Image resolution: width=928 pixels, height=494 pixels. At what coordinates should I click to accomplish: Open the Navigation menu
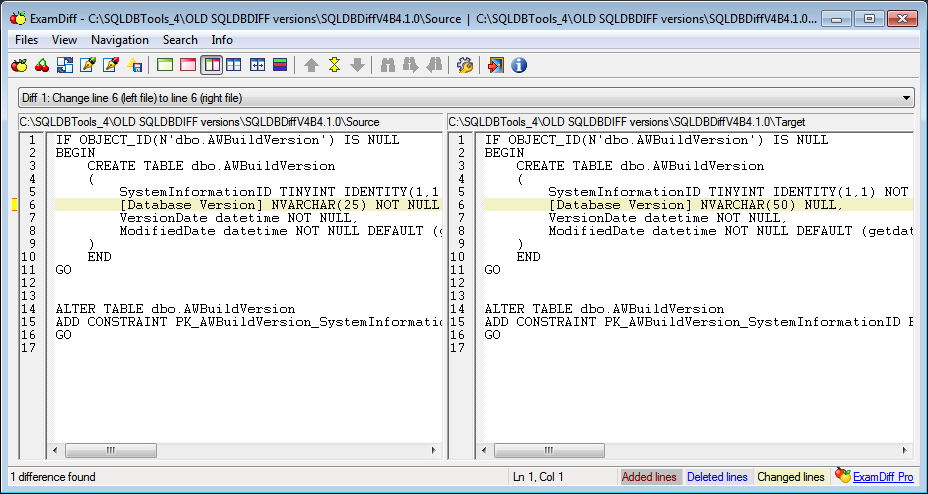120,40
